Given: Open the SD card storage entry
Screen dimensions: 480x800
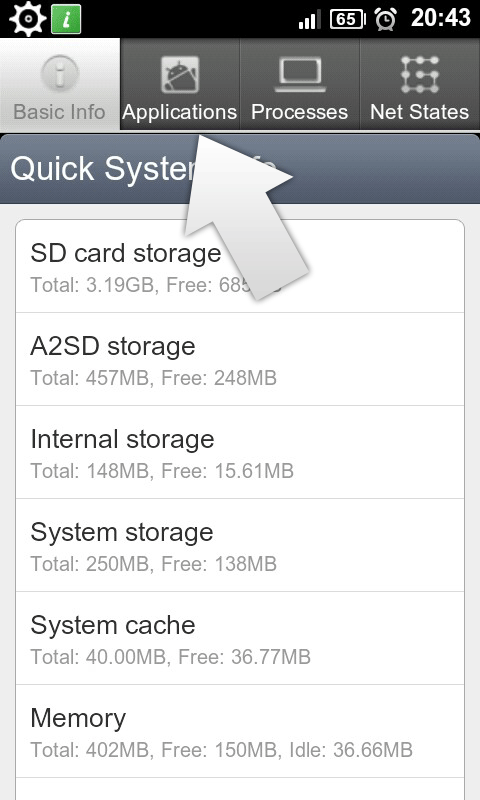Looking at the screenshot, I should (x=240, y=266).
